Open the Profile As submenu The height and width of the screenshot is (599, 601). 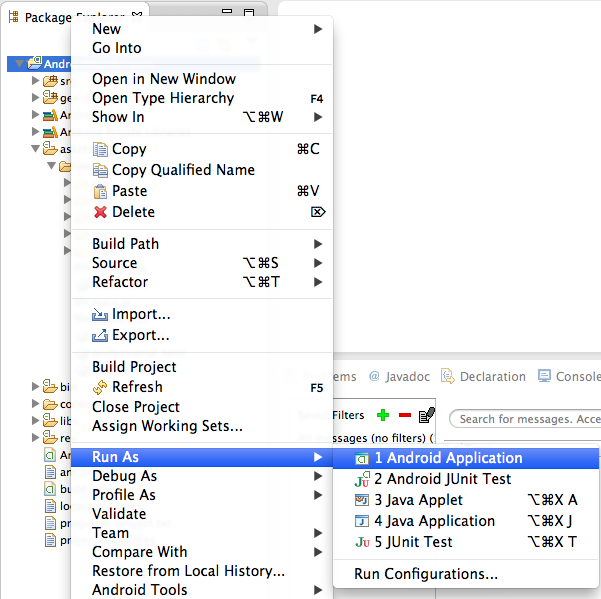(202, 495)
